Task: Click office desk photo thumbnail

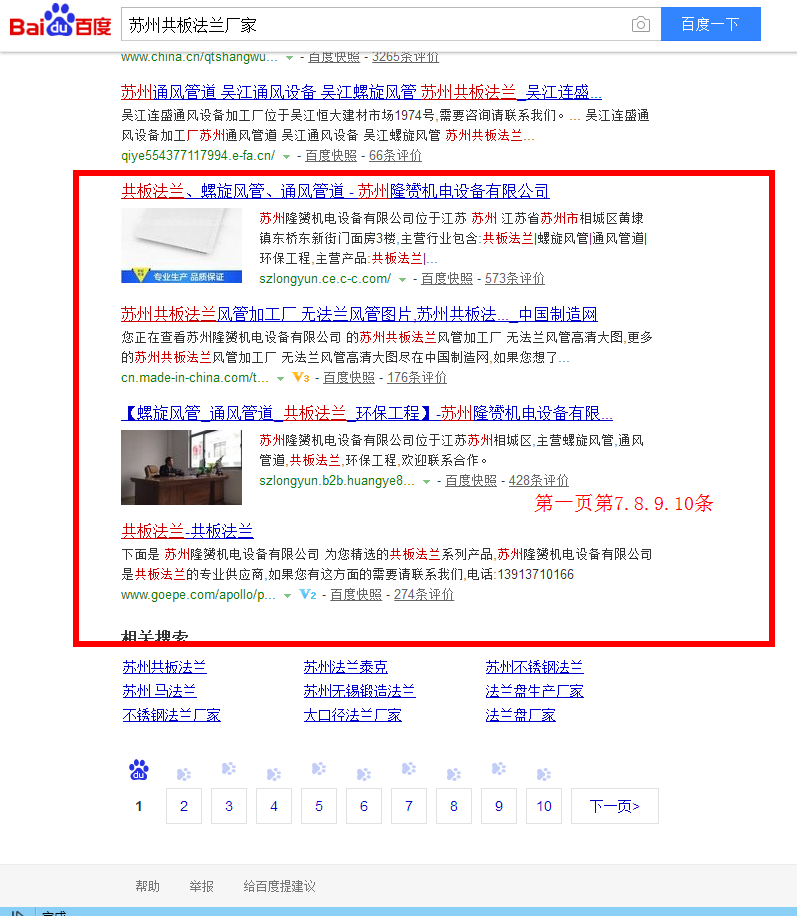Action: [181, 467]
